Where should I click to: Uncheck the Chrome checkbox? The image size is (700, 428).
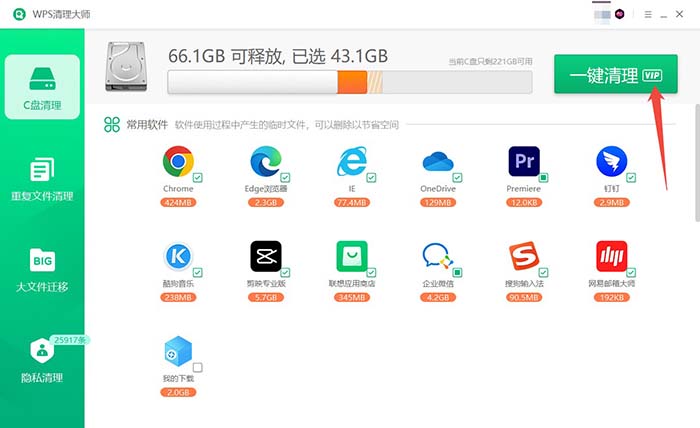(x=198, y=178)
